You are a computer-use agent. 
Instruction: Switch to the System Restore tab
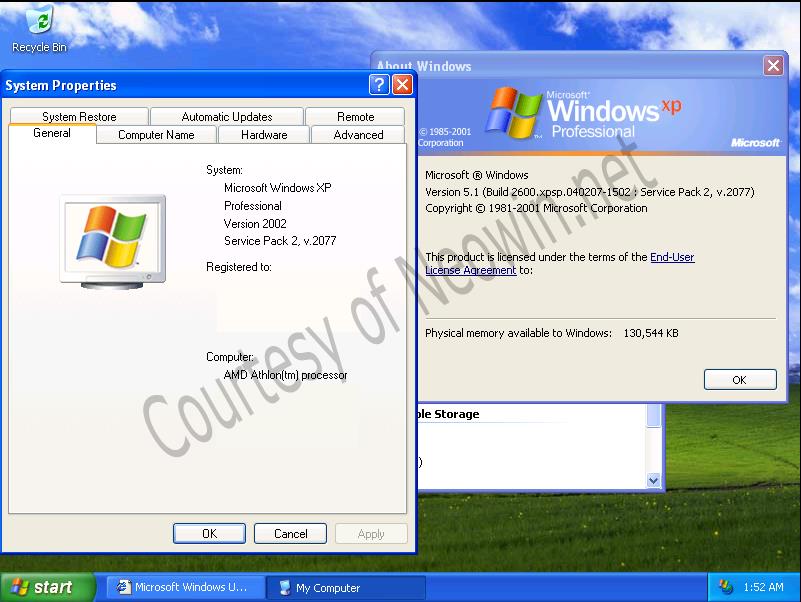(79, 117)
